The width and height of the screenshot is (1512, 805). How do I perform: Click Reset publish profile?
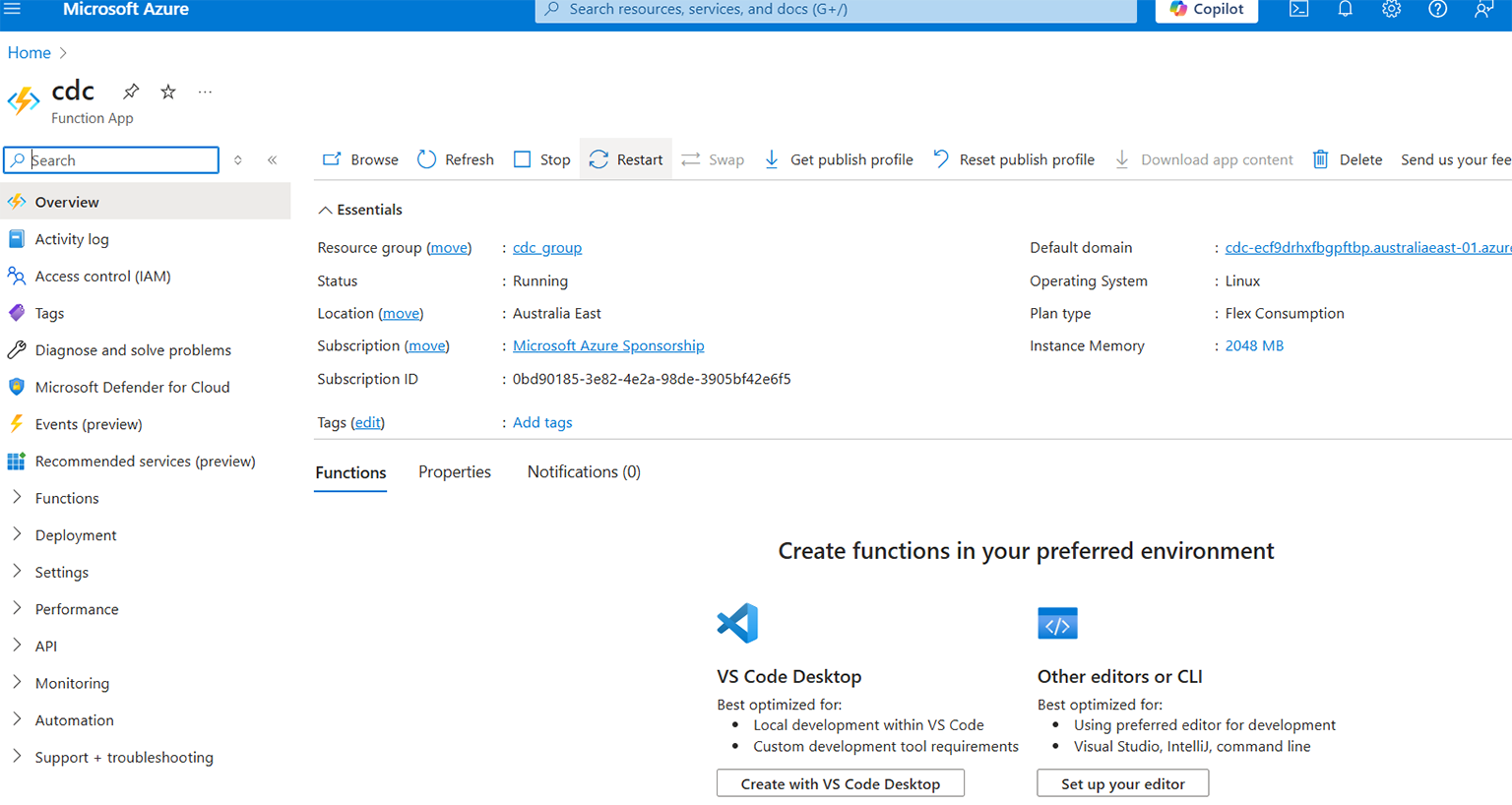1014,159
